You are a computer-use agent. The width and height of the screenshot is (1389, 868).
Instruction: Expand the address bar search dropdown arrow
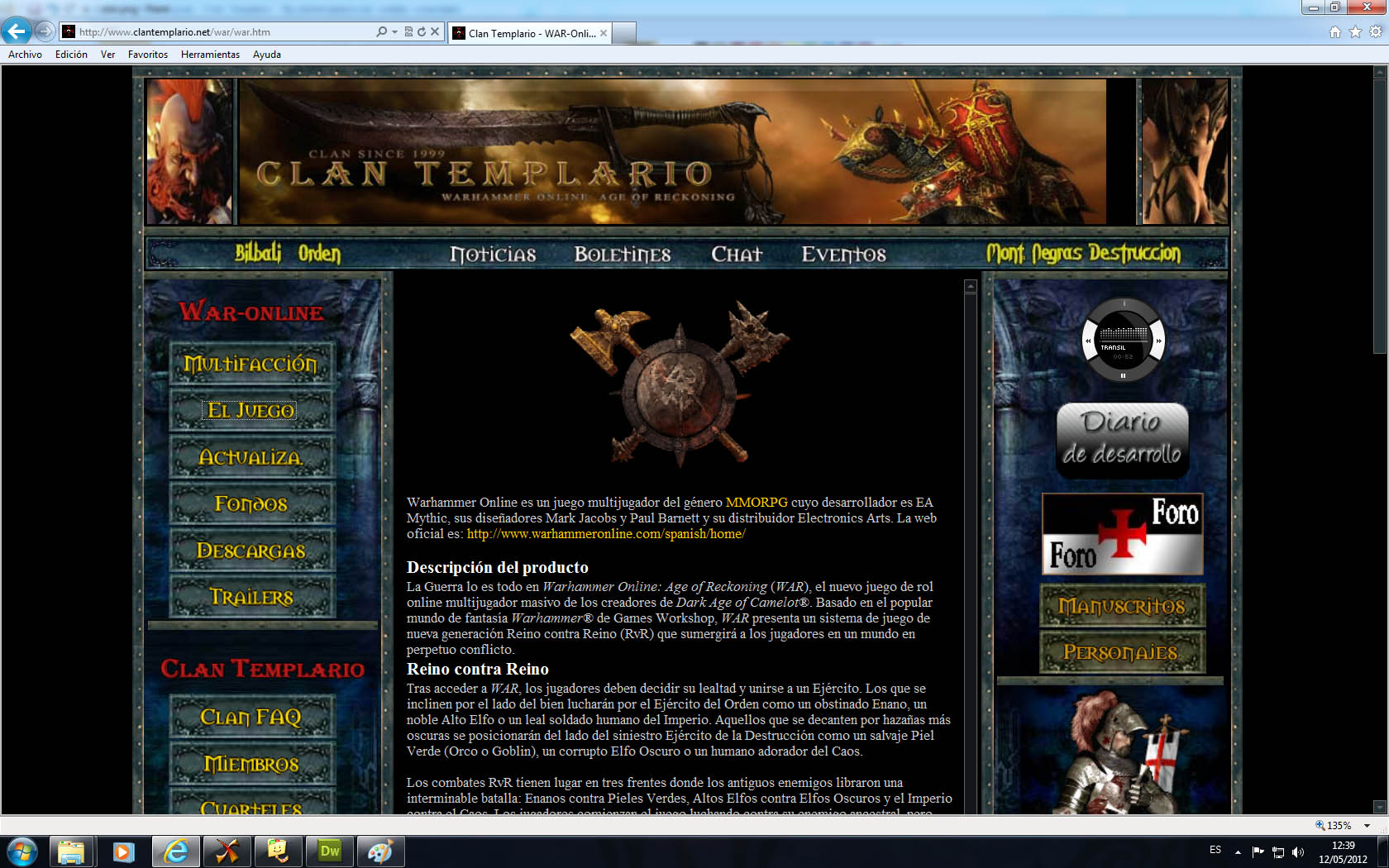click(x=394, y=32)
